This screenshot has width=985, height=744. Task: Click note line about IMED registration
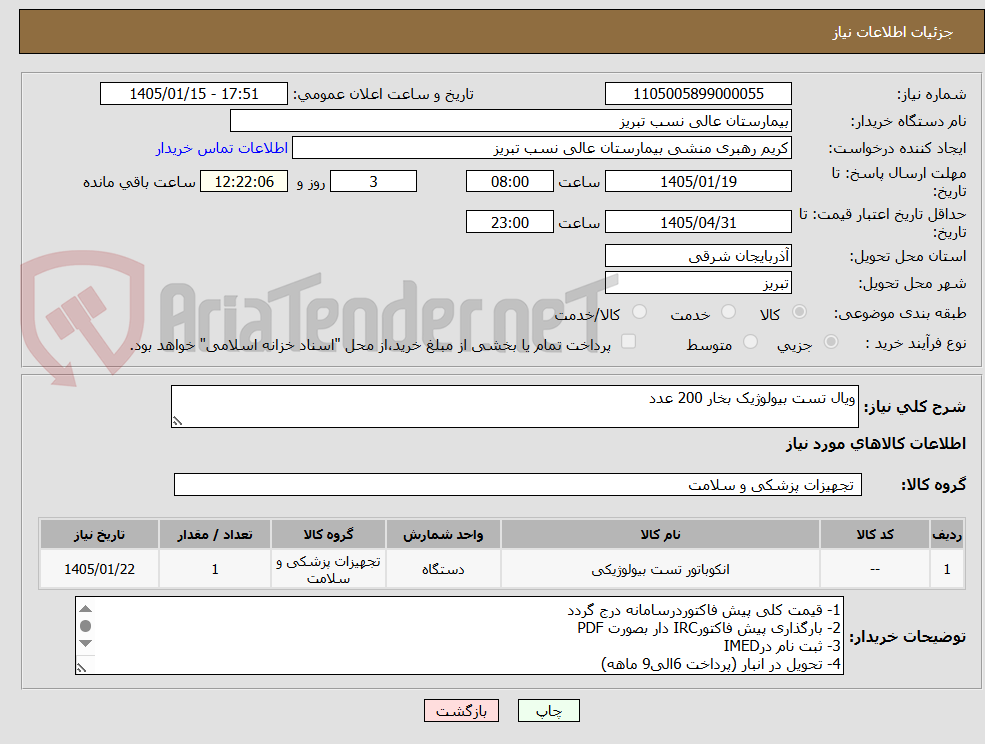click(781, 646)
